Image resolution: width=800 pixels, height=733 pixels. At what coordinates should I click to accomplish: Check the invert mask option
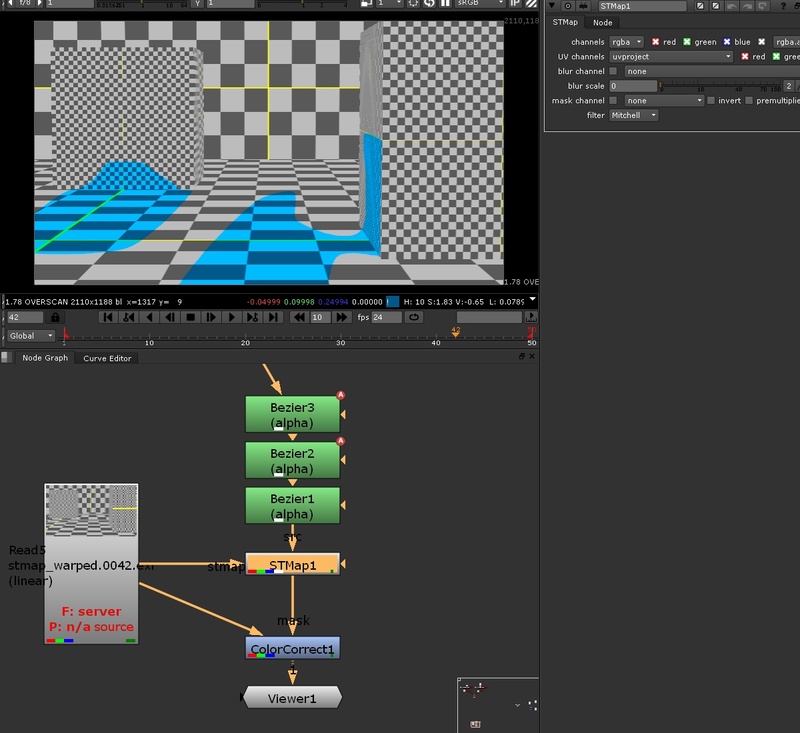click(x=711, y=101)
